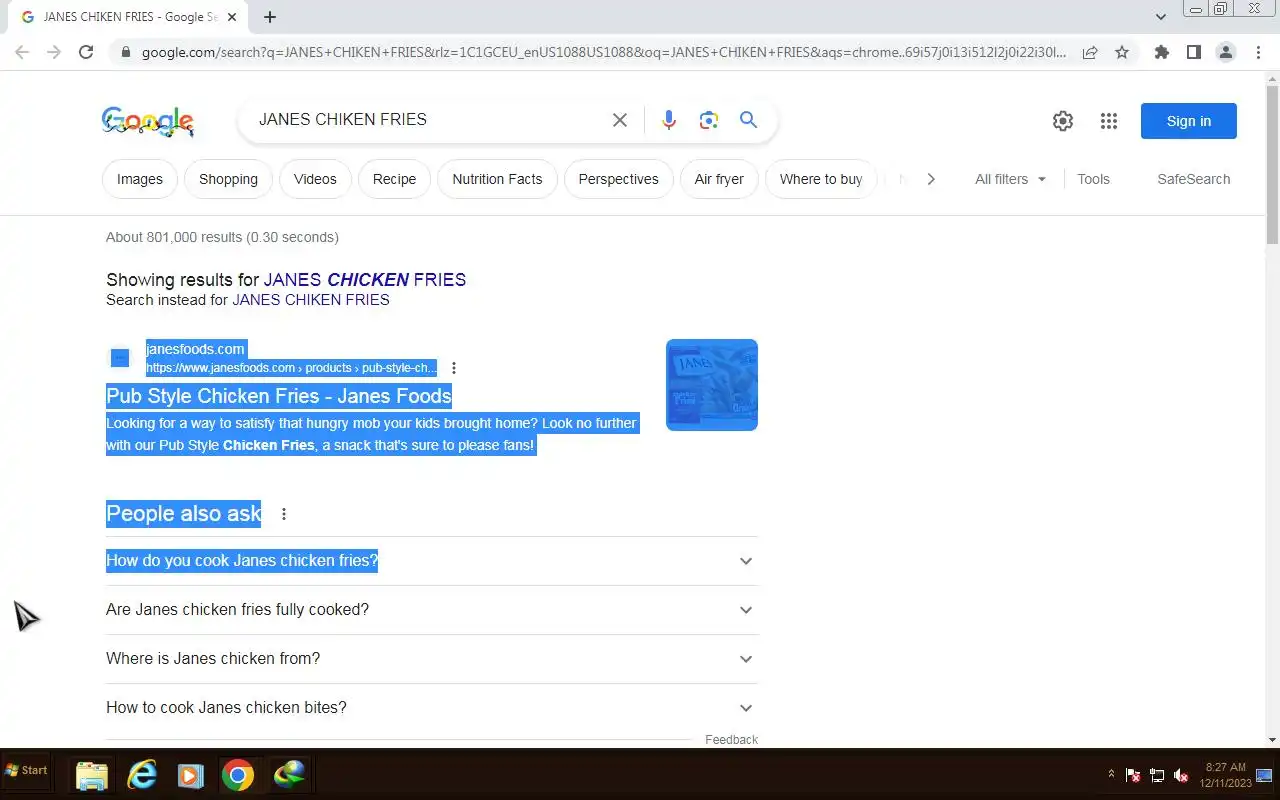Click the janesfoods.com site name

pyautogui.click(x=195, y=349)
